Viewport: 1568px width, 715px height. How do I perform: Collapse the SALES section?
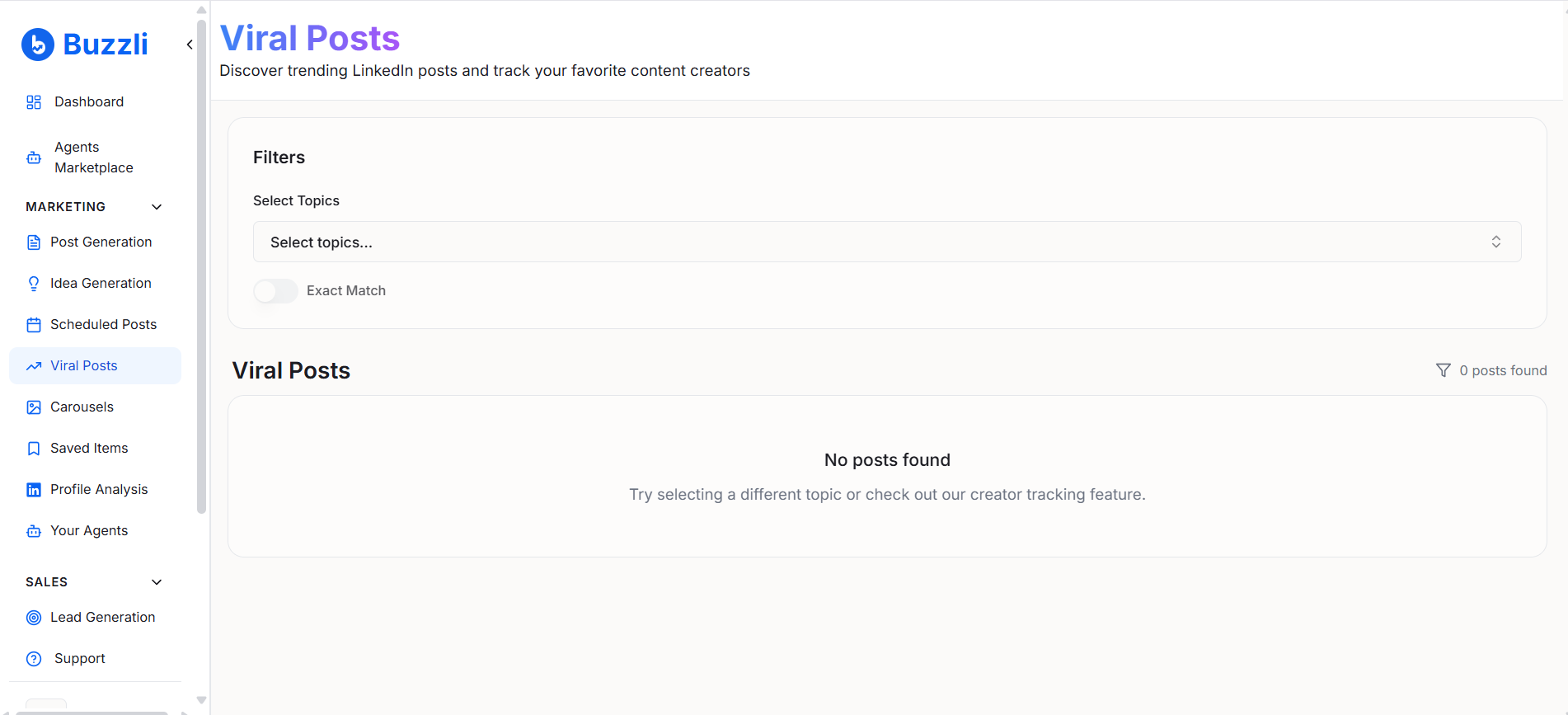156,581
